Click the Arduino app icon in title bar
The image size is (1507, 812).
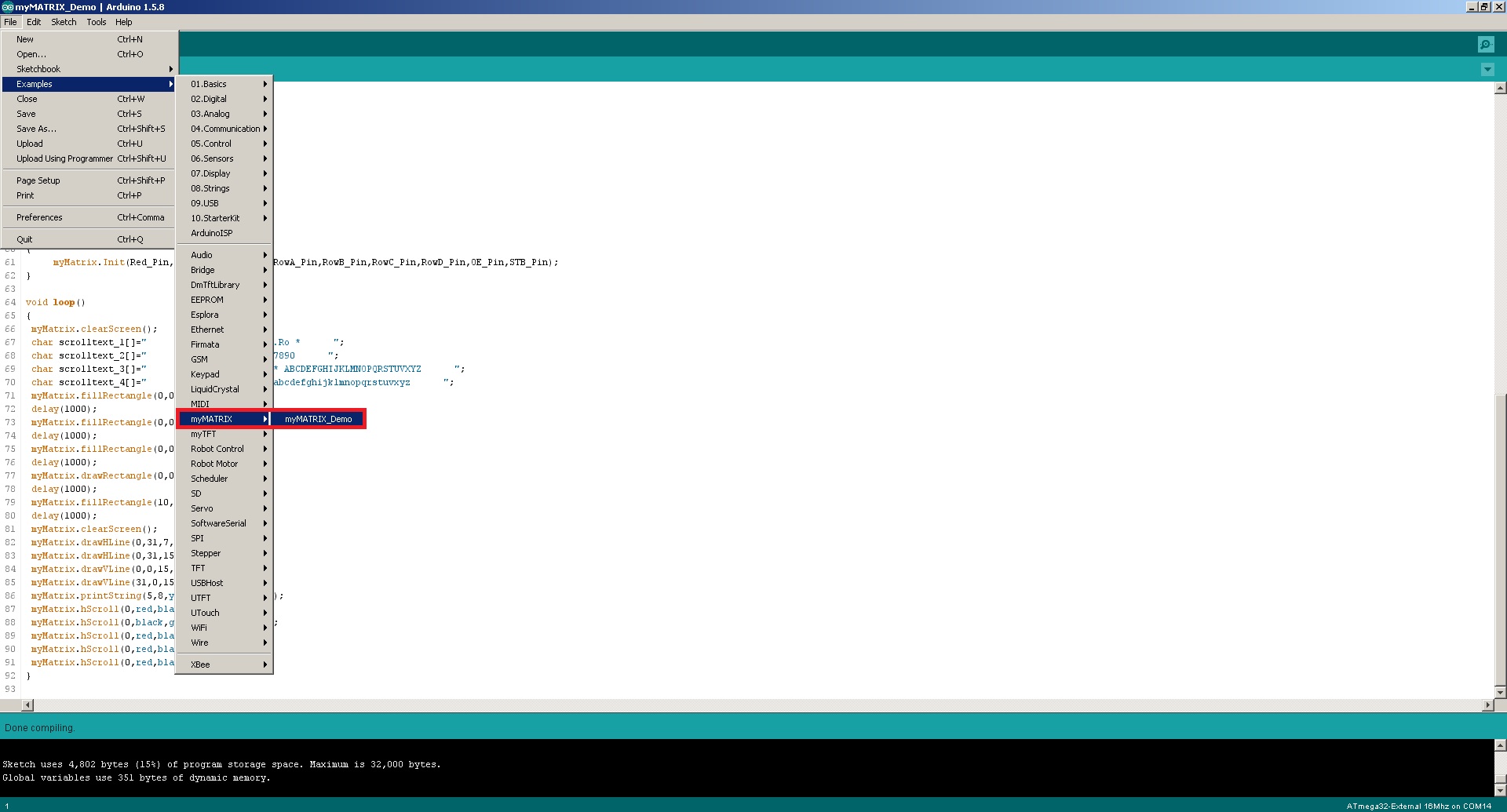(7, 7)
